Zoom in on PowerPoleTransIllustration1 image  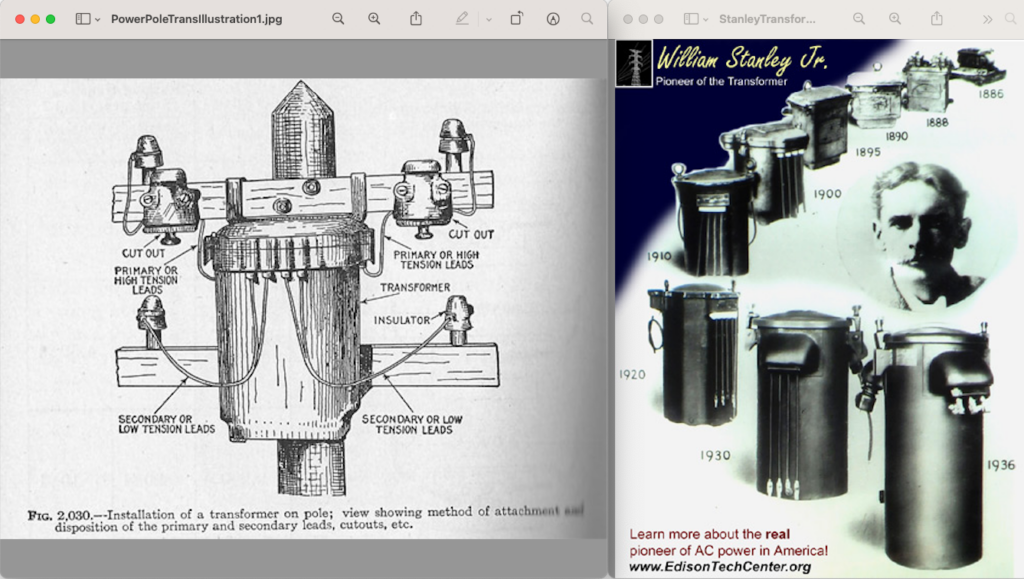coord(374,19)
